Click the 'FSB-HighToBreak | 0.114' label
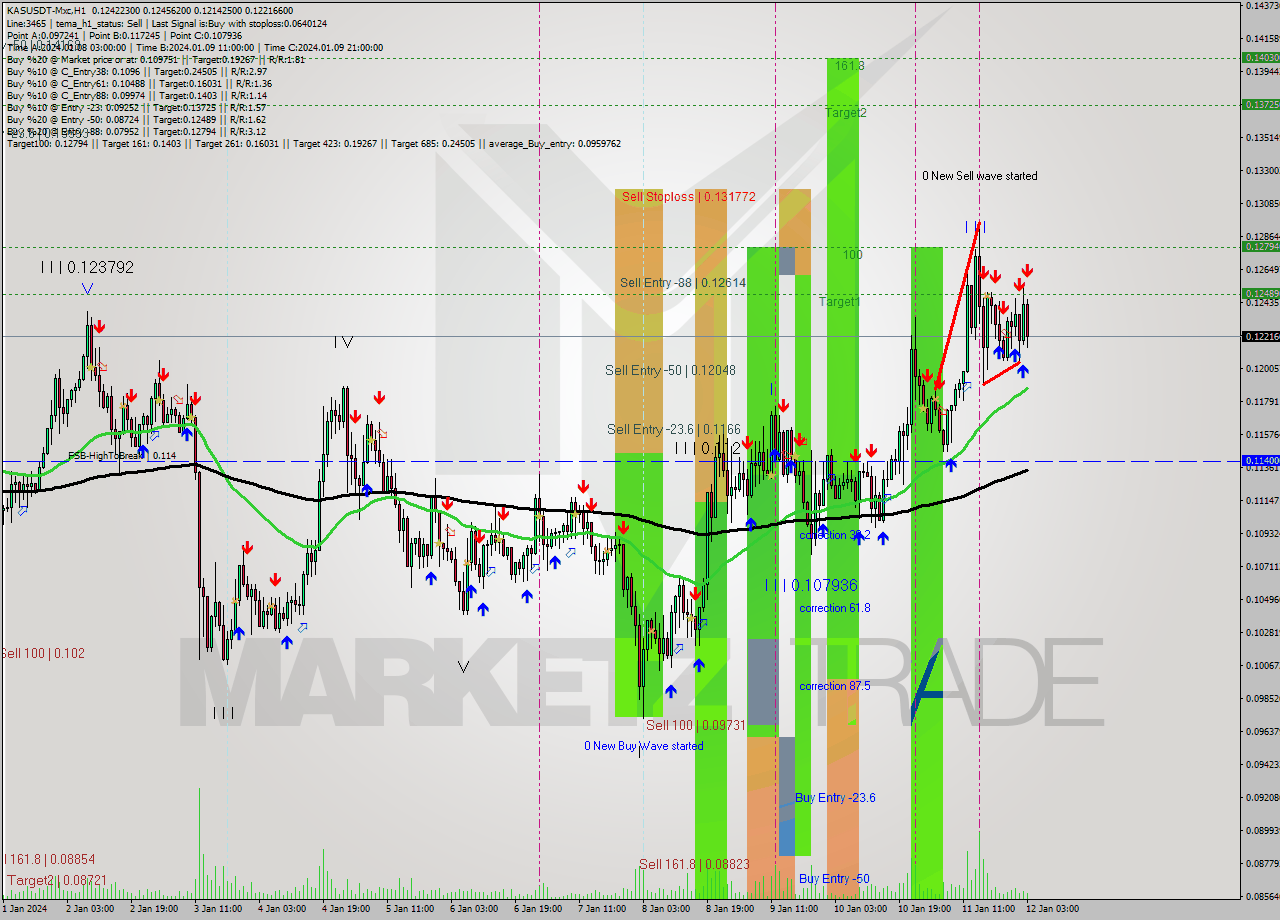 pyautogui.click(x=122, y=456)
